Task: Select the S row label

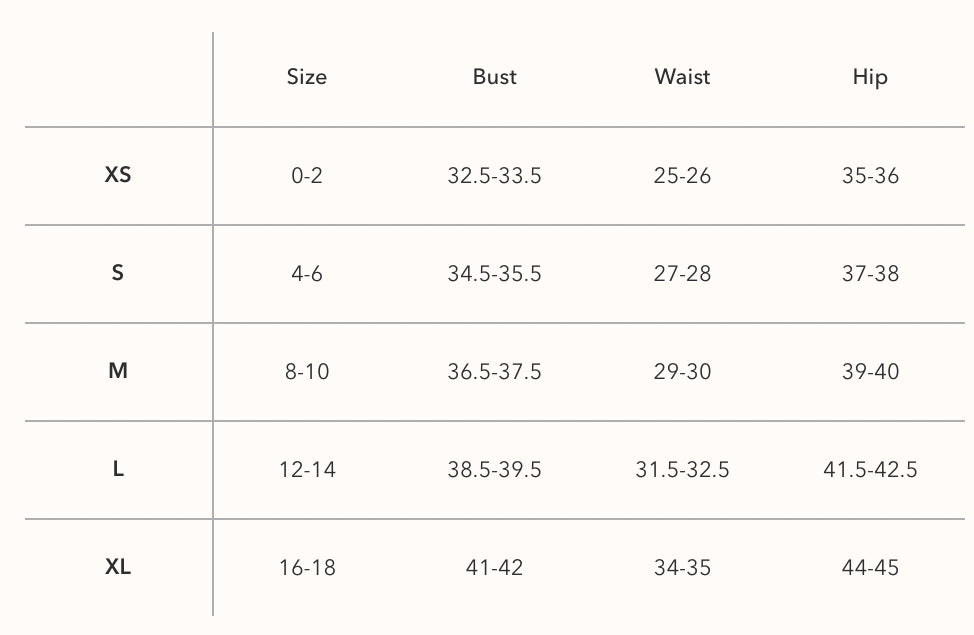Action: point(117,273)
